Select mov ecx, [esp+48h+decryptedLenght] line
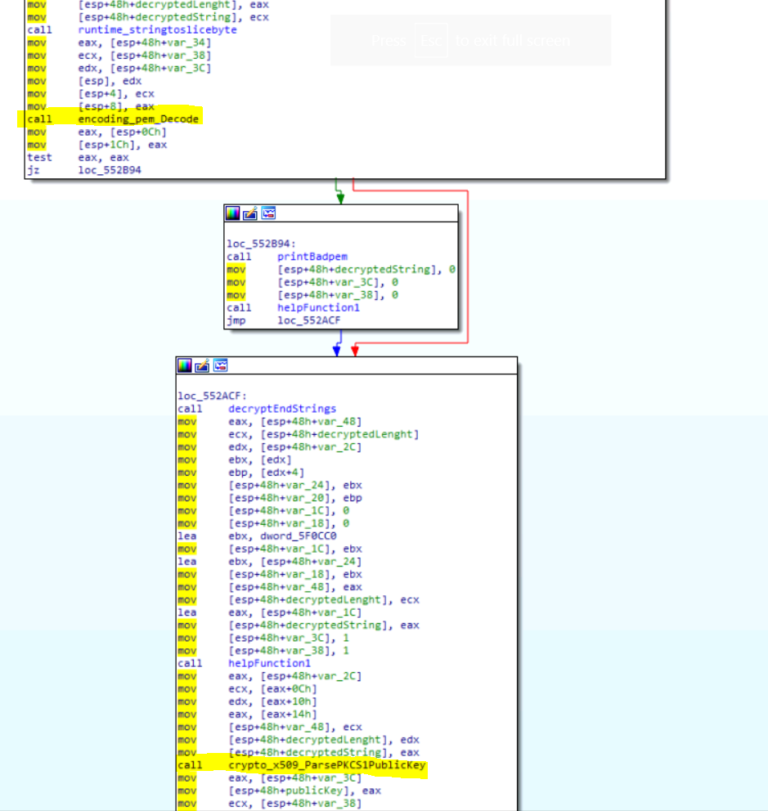This screenshot has width=768, height=811. (x=298, y=434)
